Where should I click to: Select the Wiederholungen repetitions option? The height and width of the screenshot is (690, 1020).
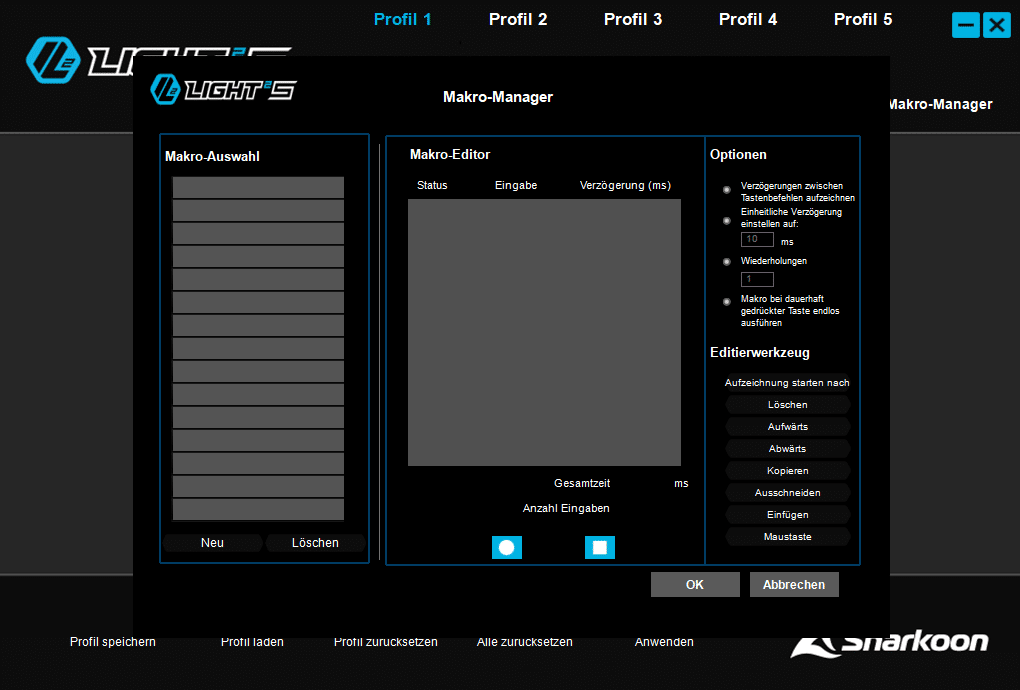click(727, 261)
